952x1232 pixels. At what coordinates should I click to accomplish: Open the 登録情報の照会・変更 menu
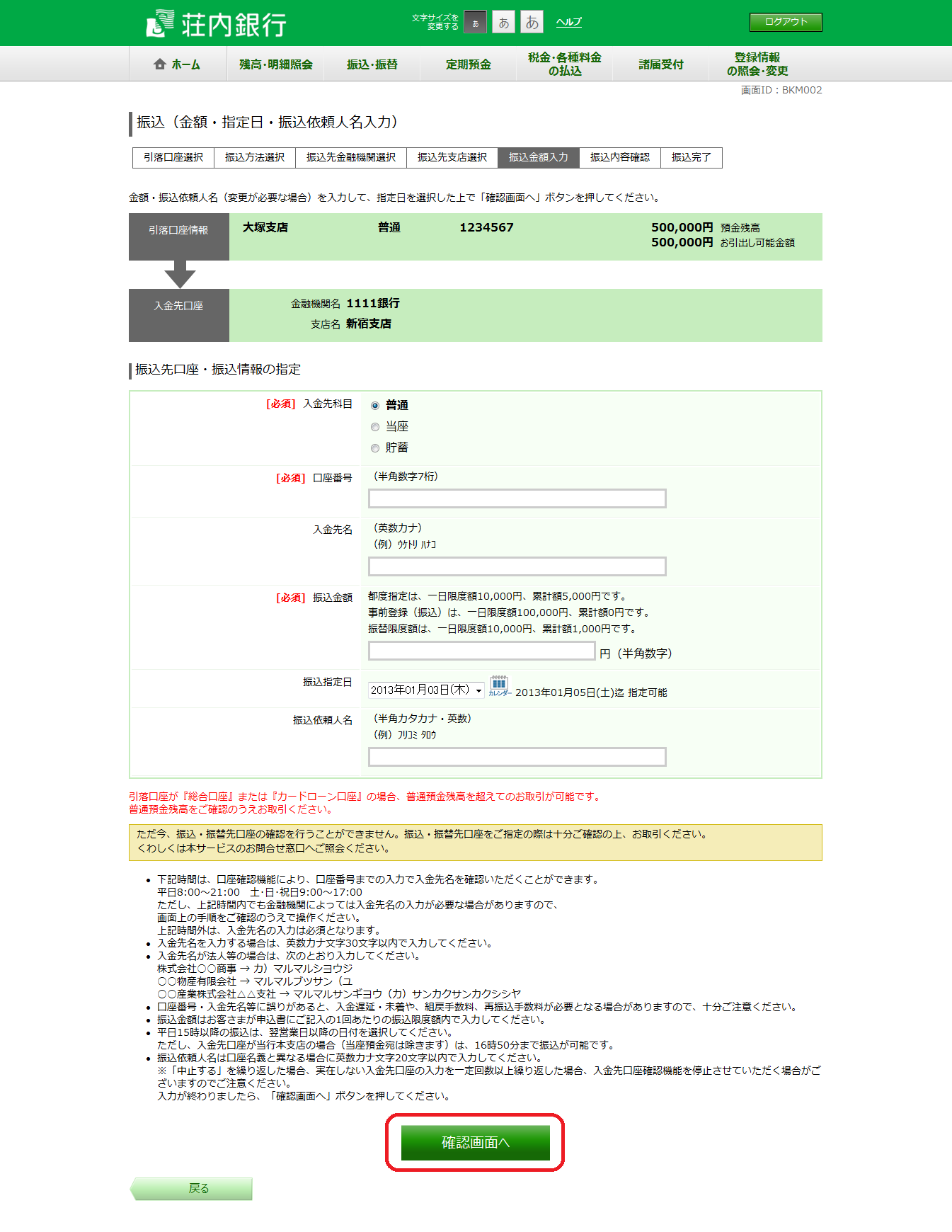click(757, 64)
